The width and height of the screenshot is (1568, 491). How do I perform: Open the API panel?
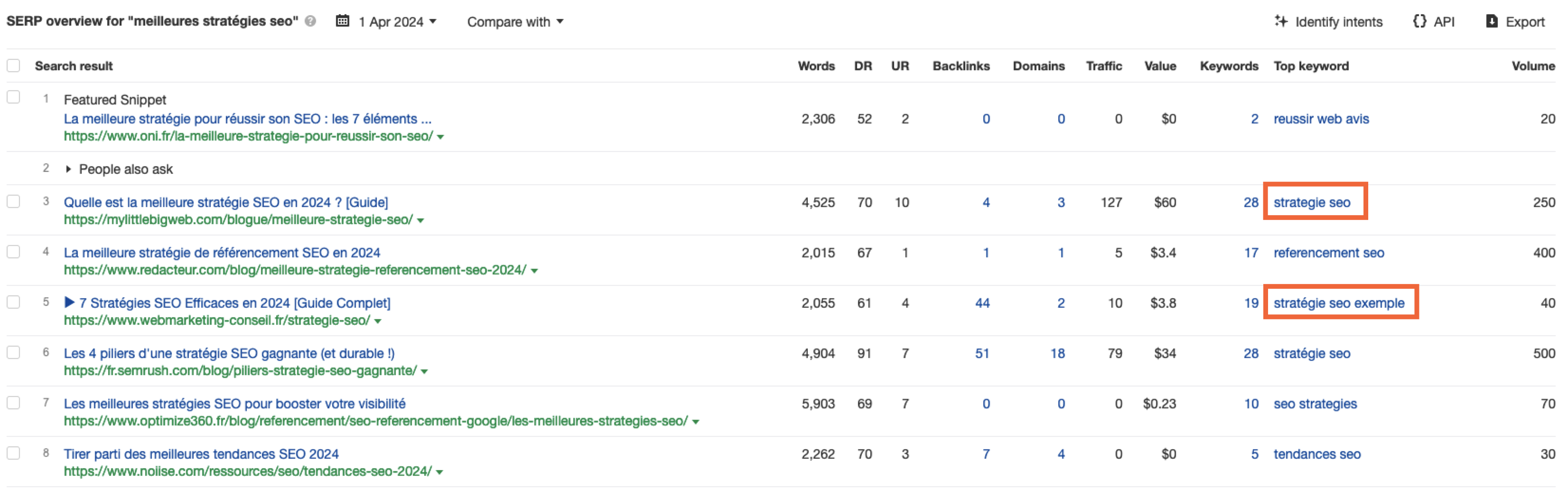click(x=1435, y=22)
